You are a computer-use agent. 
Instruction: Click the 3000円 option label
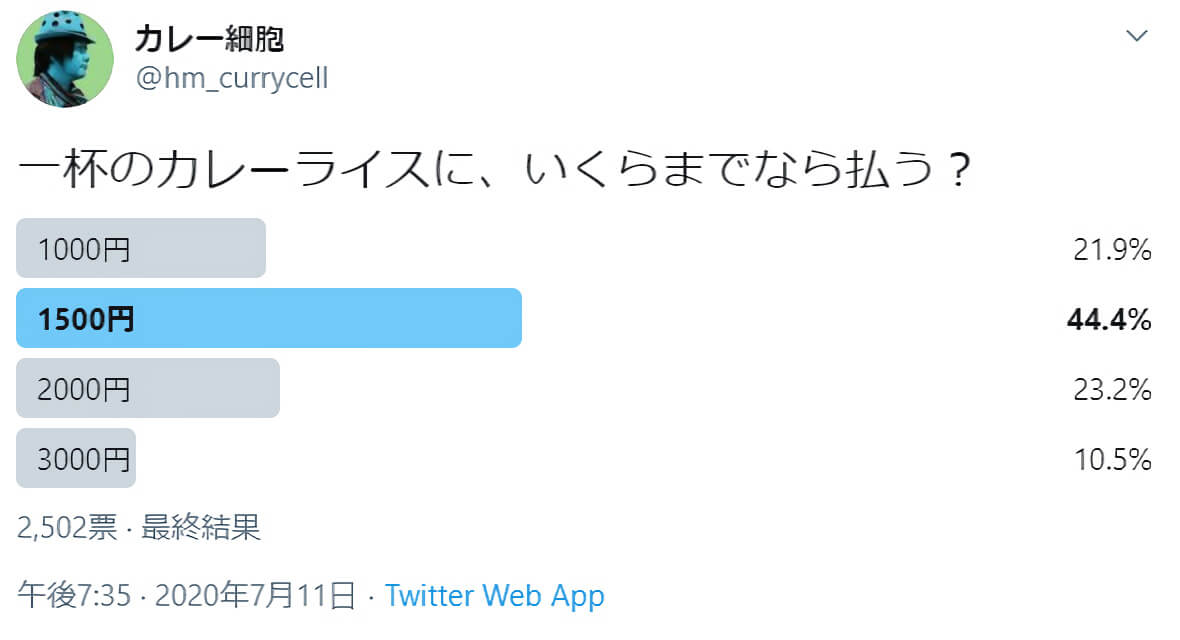84,459
